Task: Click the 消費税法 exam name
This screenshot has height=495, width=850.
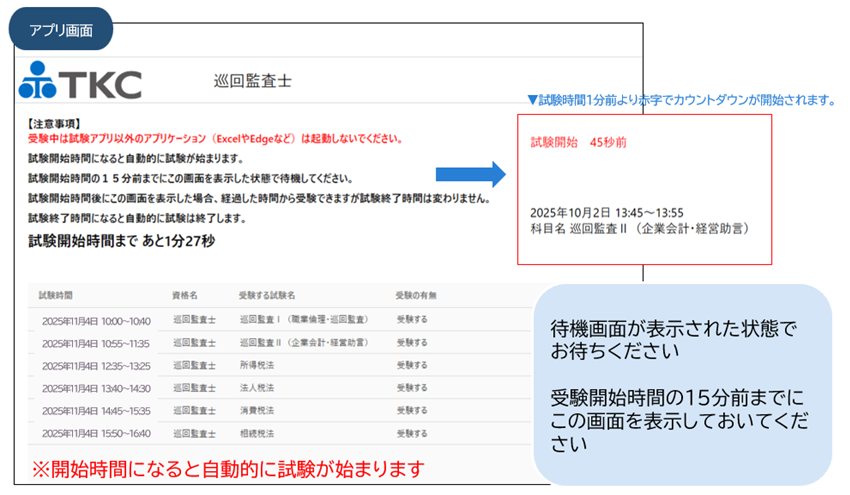Action: point(257,411)
